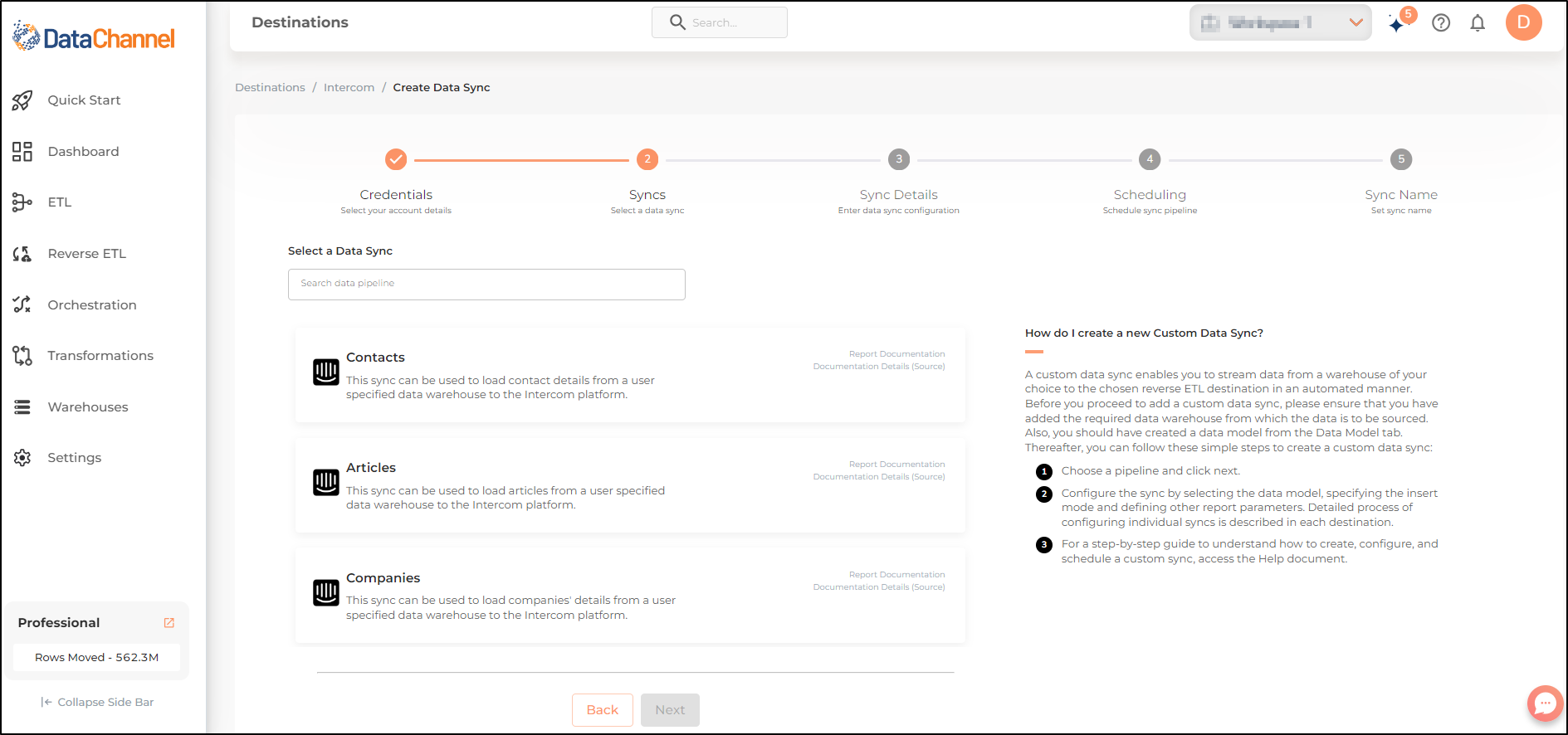This screenshot has height=735, width=1568.
Task: Click the Back button
Action: pos(603,710)
